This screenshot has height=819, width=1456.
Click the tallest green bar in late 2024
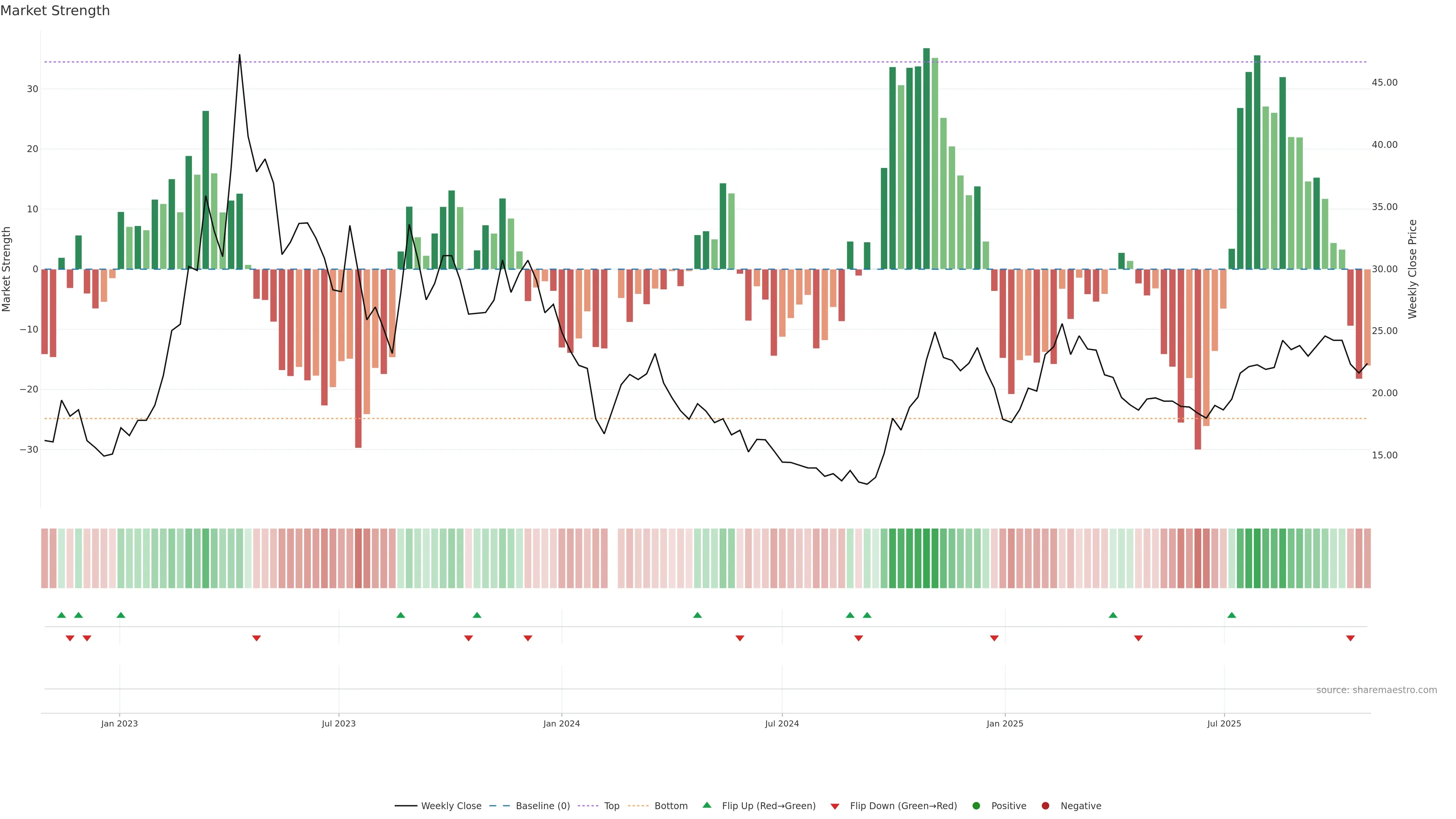(926, 158)
